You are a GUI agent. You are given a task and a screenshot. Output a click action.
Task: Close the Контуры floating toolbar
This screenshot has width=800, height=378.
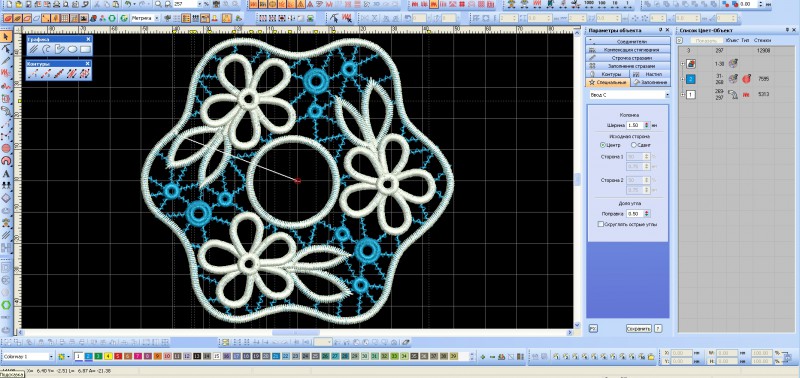coord(88,63)
